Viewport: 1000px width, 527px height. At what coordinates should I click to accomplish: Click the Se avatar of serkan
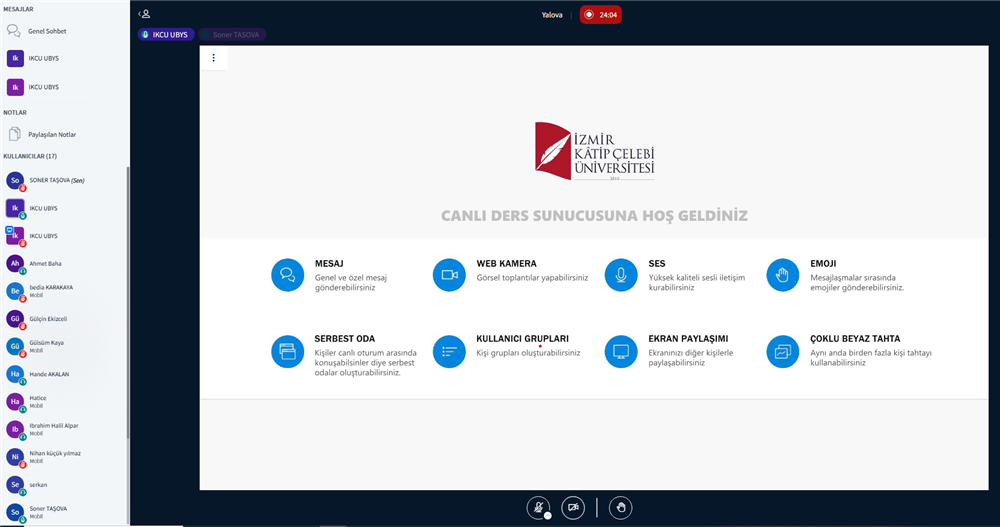(15, 484)
